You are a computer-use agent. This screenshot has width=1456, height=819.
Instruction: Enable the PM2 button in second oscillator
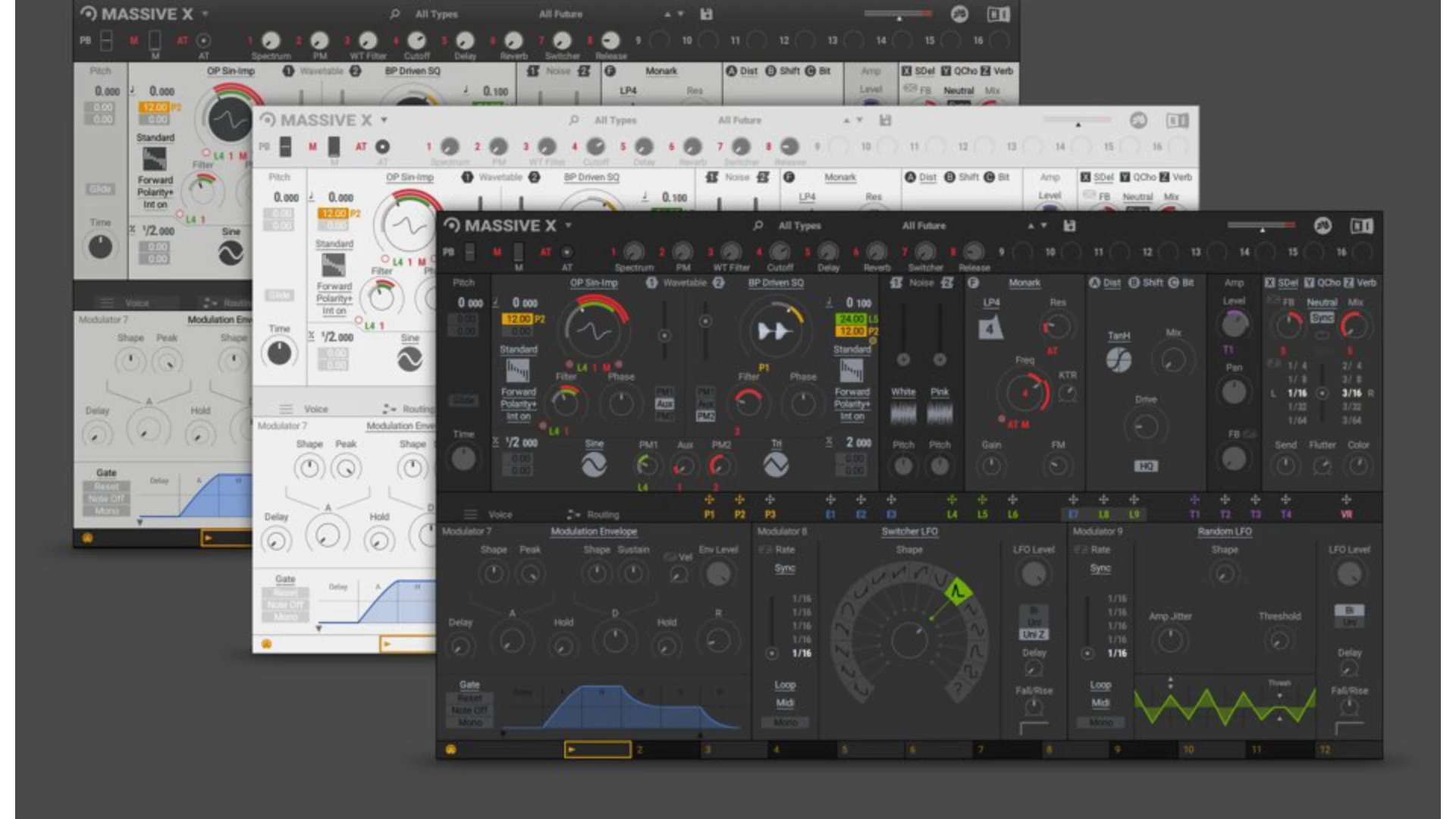click(705, 416)
